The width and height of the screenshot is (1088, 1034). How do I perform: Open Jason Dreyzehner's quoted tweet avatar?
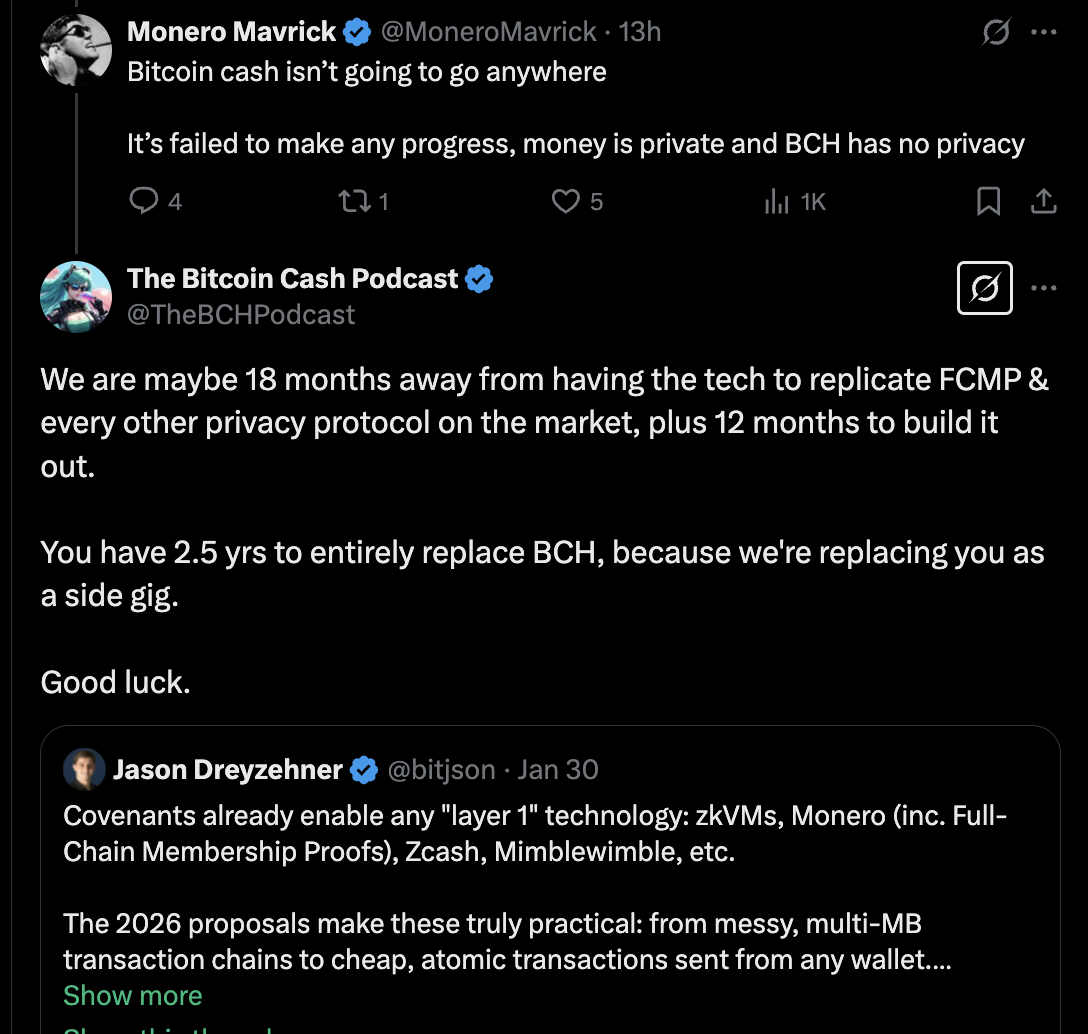pyautogui.click(x=83, y=769)
